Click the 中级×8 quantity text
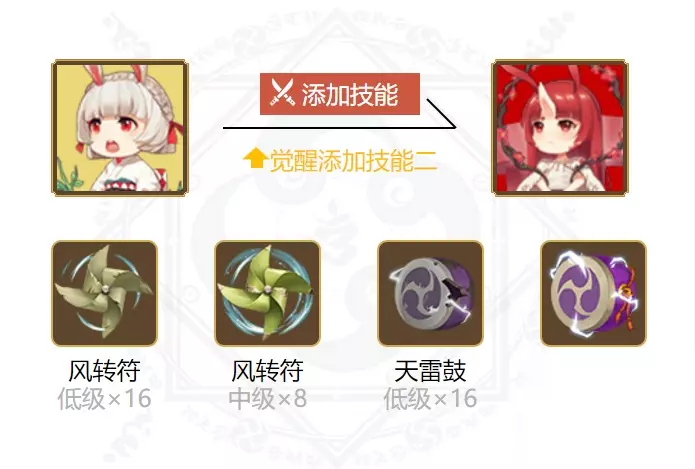Image resolution: width=695 pixels, height=469 pixels. pyautogui.click(x=267, y=398)
